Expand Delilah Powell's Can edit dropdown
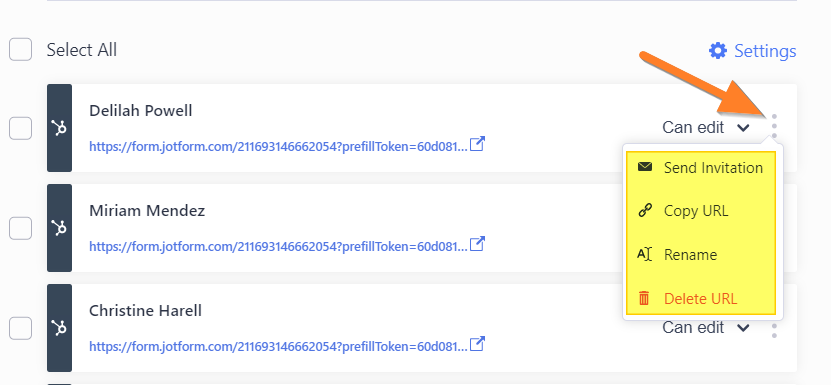Viewport: 831px width, 385px height. [x=706, y=127]
